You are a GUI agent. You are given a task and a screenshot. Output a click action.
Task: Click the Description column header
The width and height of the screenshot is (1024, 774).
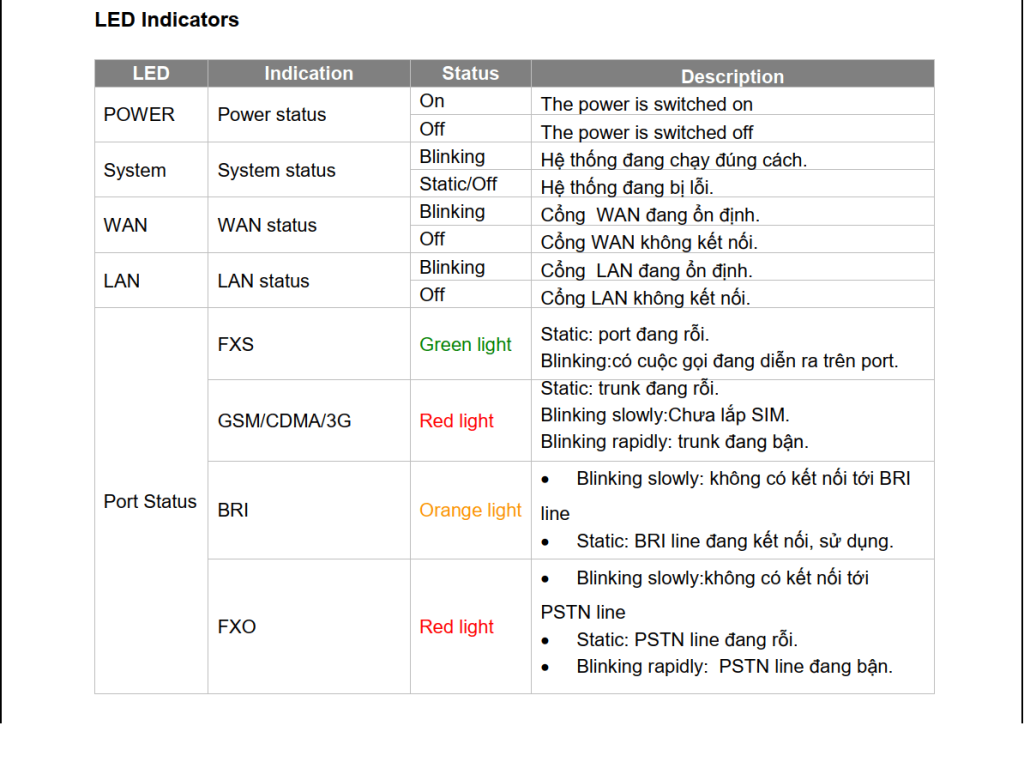[x=732, y=75]
